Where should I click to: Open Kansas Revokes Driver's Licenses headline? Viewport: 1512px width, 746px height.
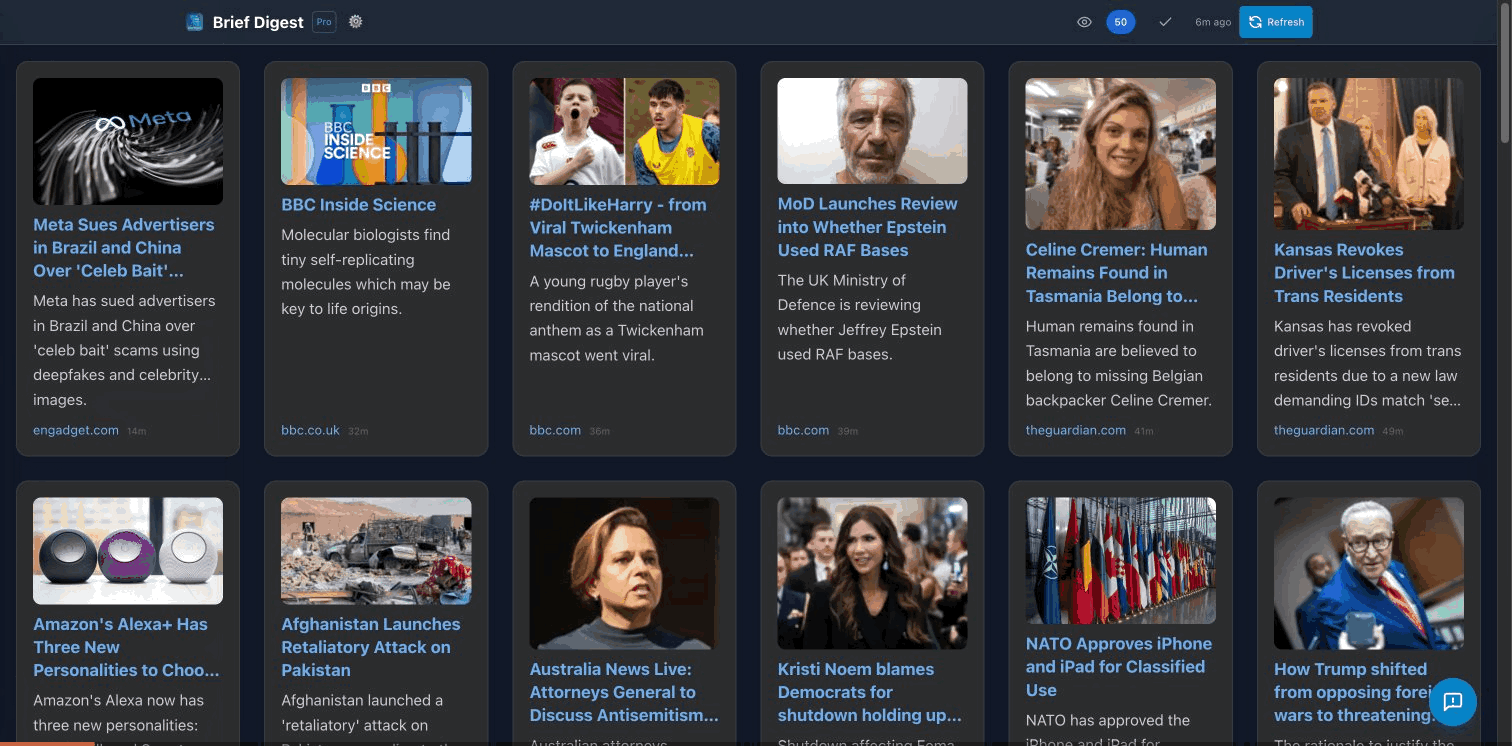point(1364,273)
